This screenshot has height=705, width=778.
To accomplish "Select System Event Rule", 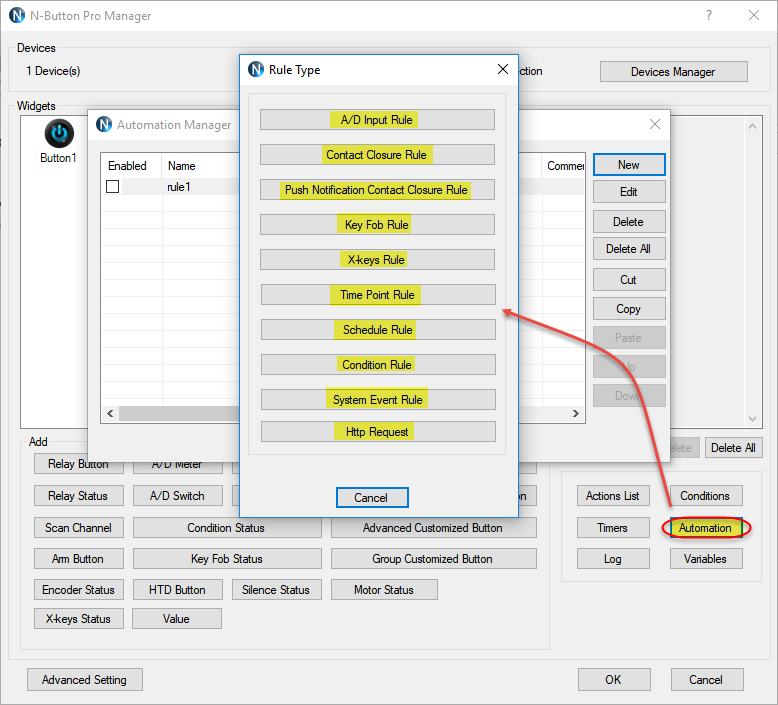I will (x=378, y=399).
